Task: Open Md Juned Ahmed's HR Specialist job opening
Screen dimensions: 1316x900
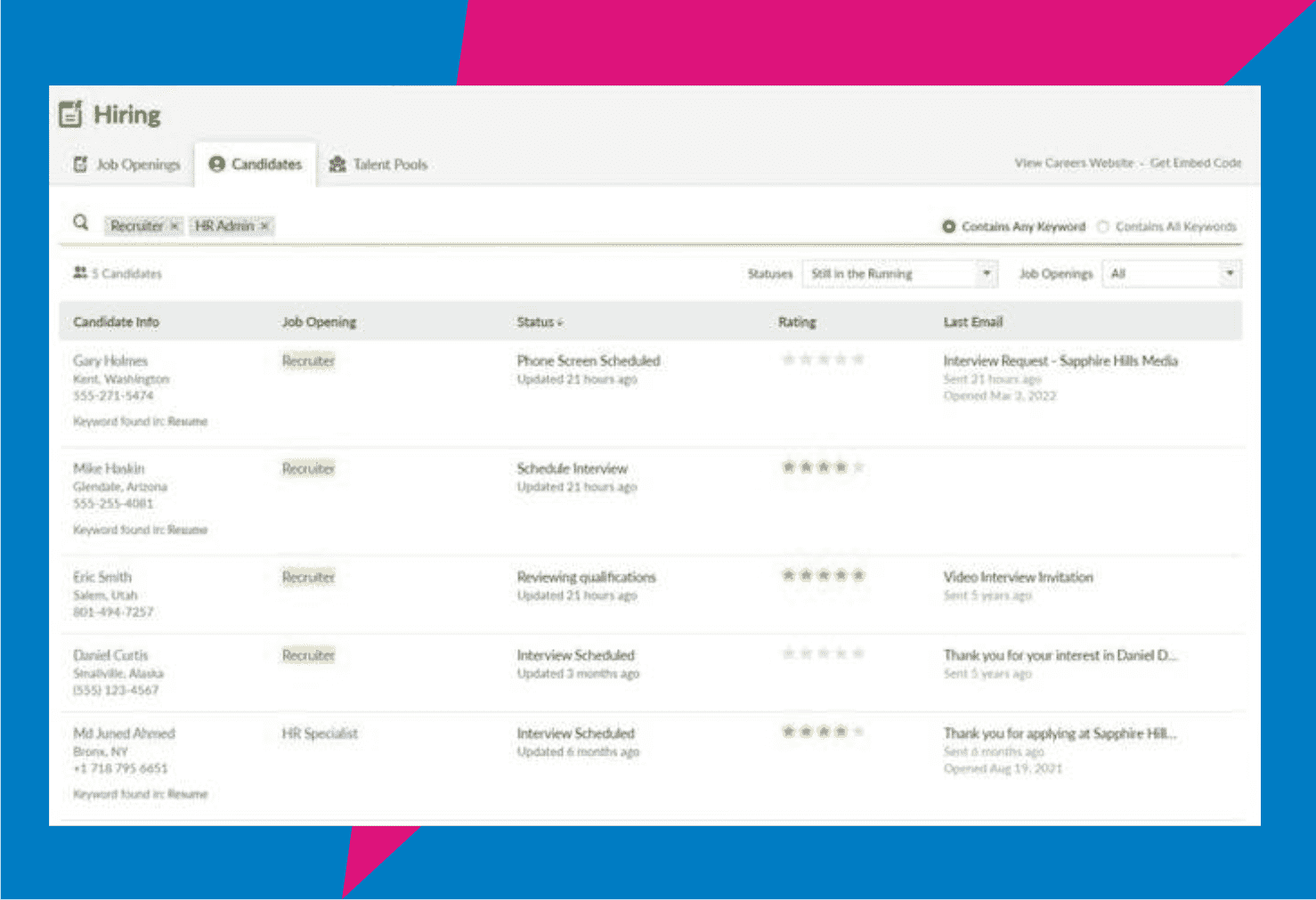Action: click(320, 734)
